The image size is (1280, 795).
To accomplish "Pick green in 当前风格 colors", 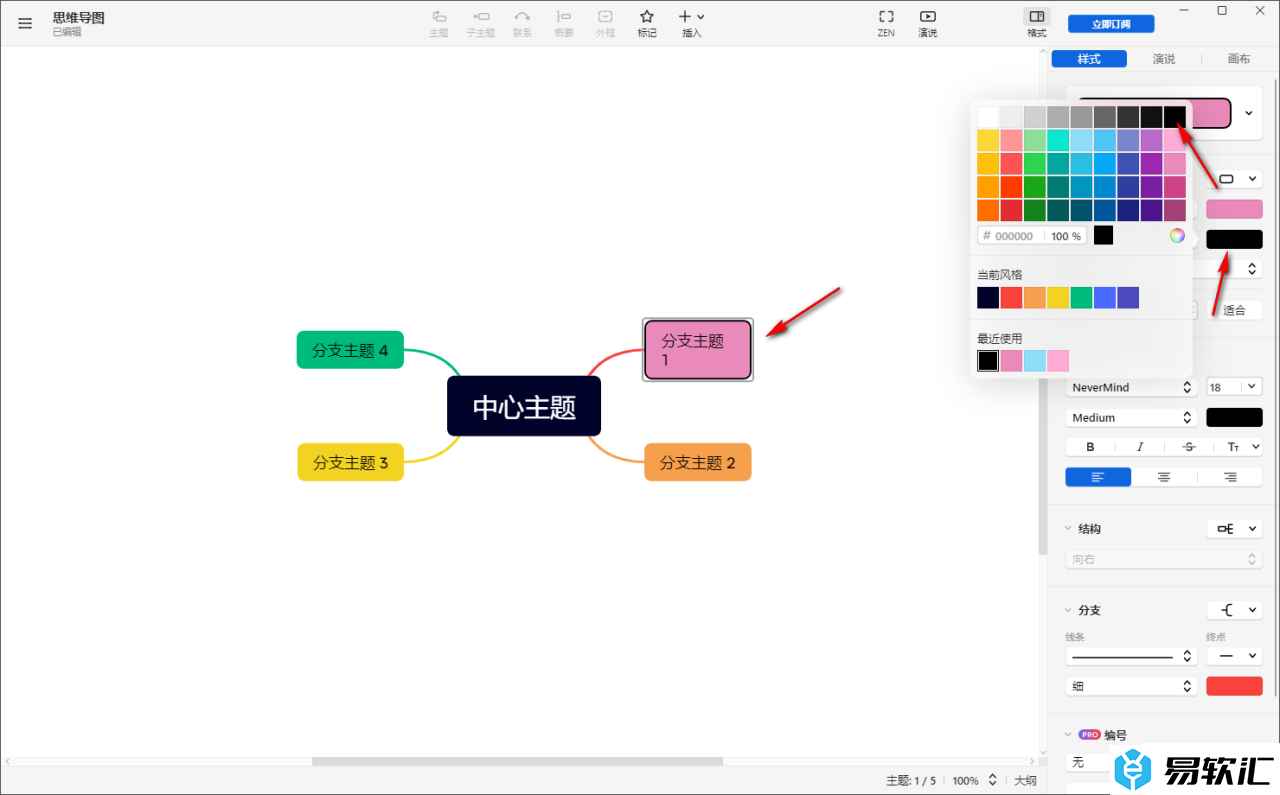I will tap(1081, 297).
